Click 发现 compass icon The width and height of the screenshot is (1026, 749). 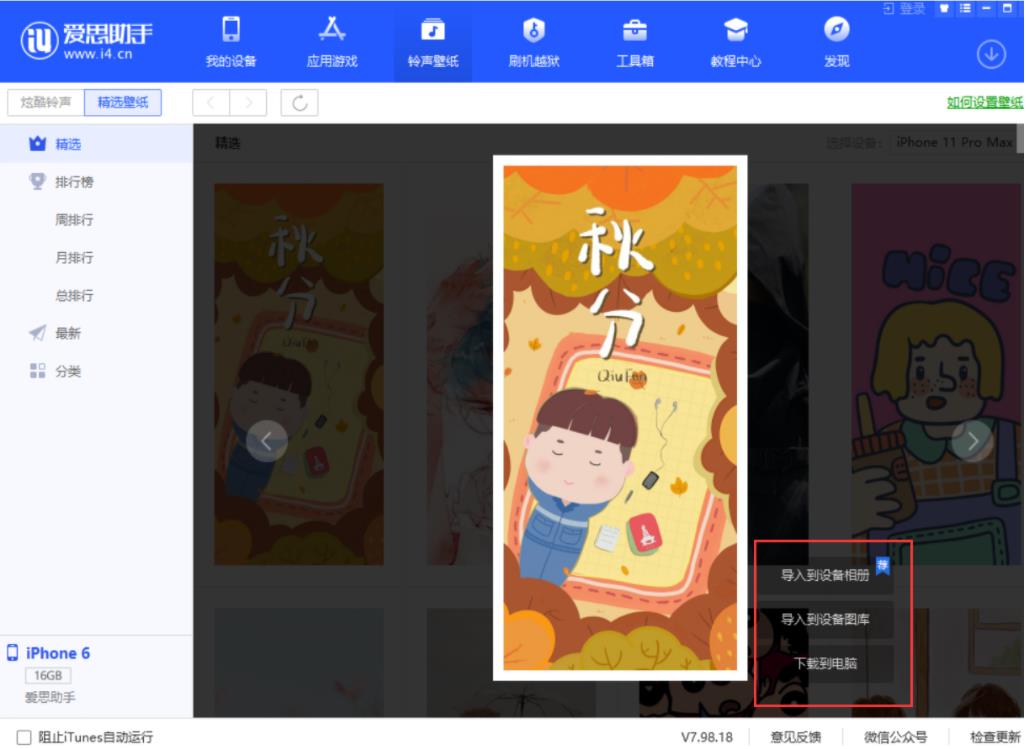tap(836, 30)
